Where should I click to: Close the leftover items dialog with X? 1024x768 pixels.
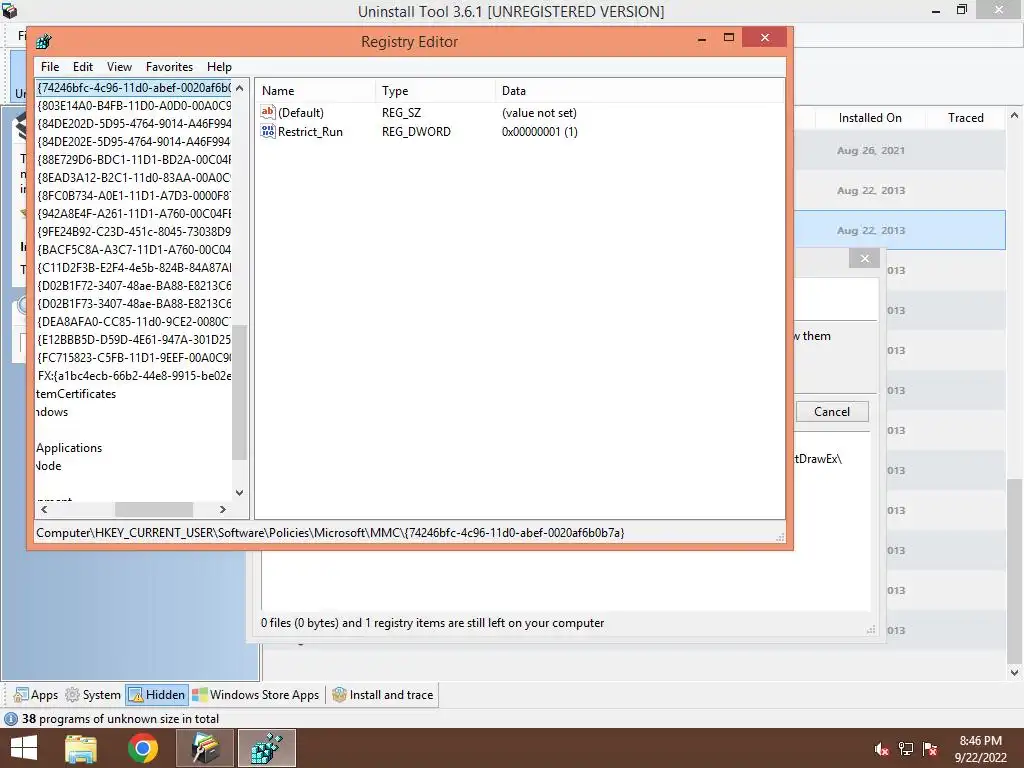865,259
